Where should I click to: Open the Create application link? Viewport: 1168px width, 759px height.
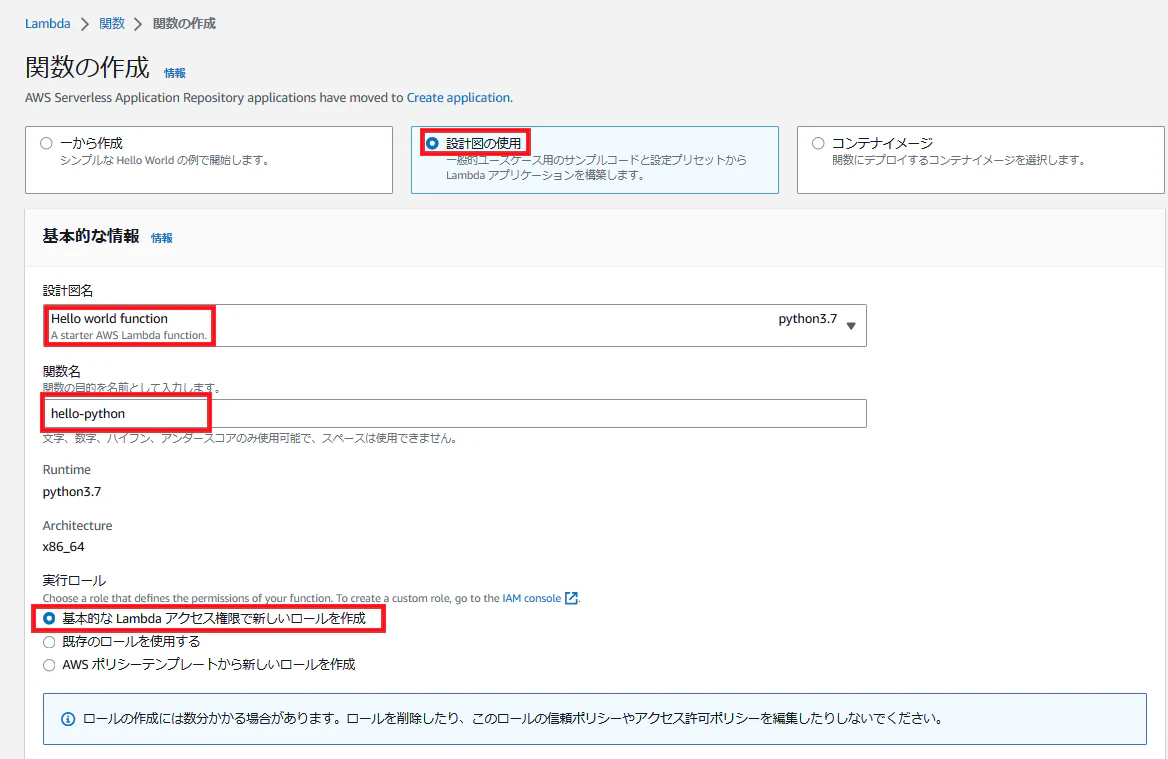pyautogui.click(x=458, y=98)
